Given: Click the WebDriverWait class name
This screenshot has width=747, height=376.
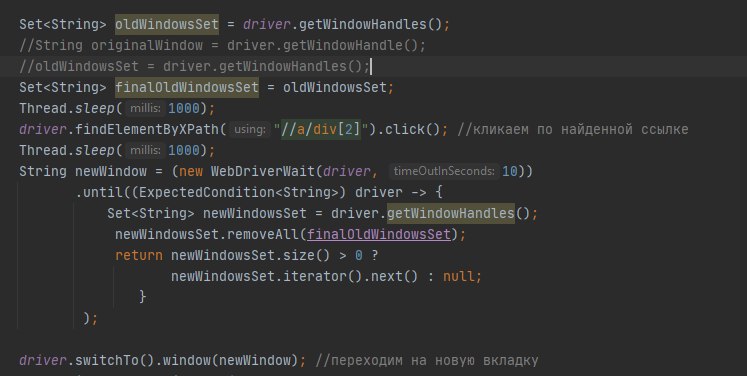Looking at the screenshot, I should (263, 171).
